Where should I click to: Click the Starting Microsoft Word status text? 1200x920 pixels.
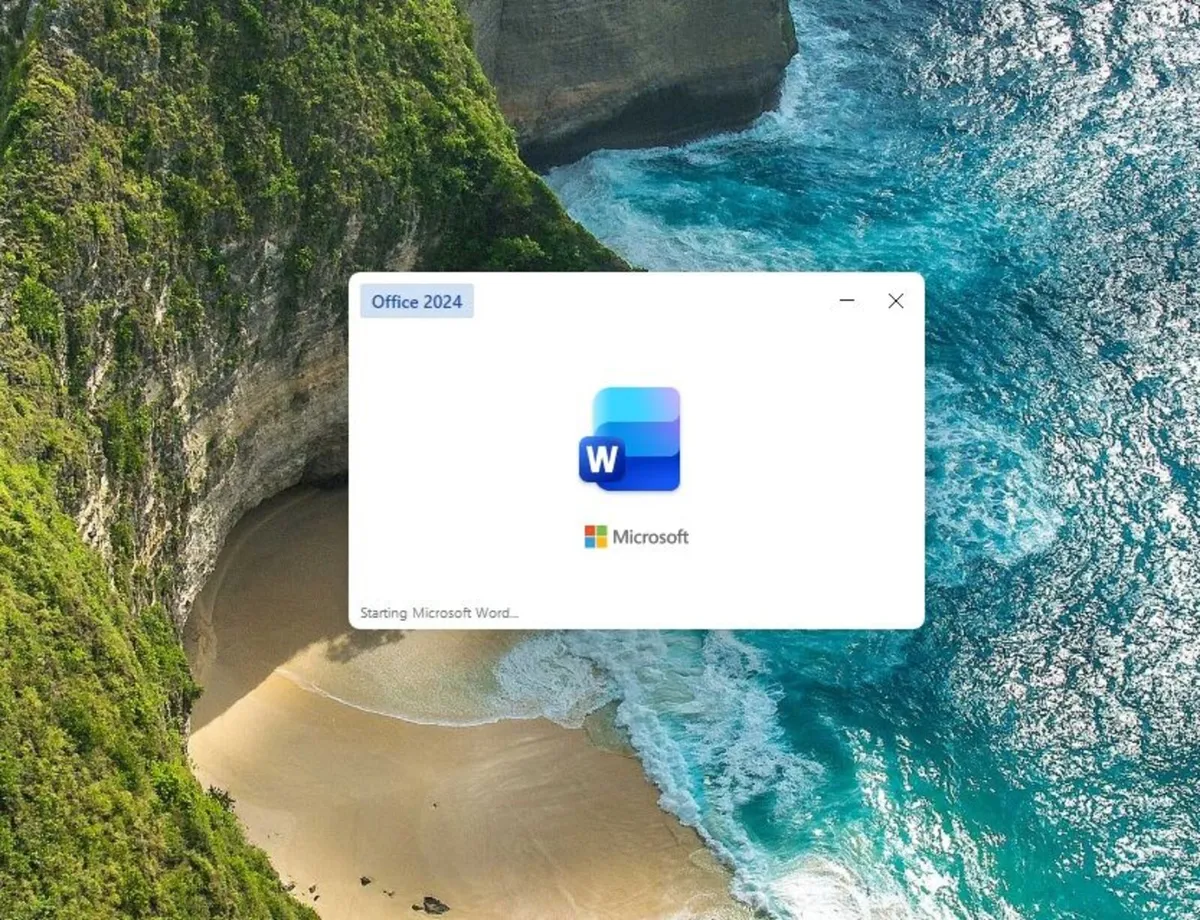click(x=440, y=612)
